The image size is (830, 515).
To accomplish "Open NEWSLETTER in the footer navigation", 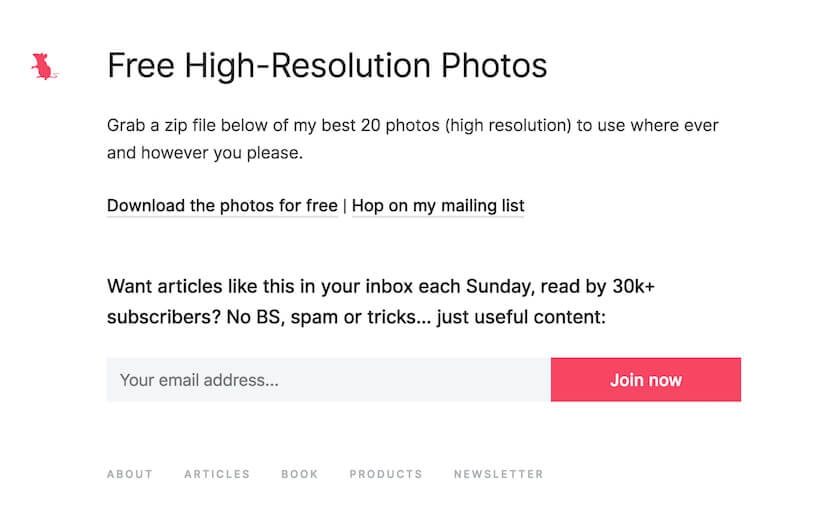I will pyautogui.click(x=499, y=474).
